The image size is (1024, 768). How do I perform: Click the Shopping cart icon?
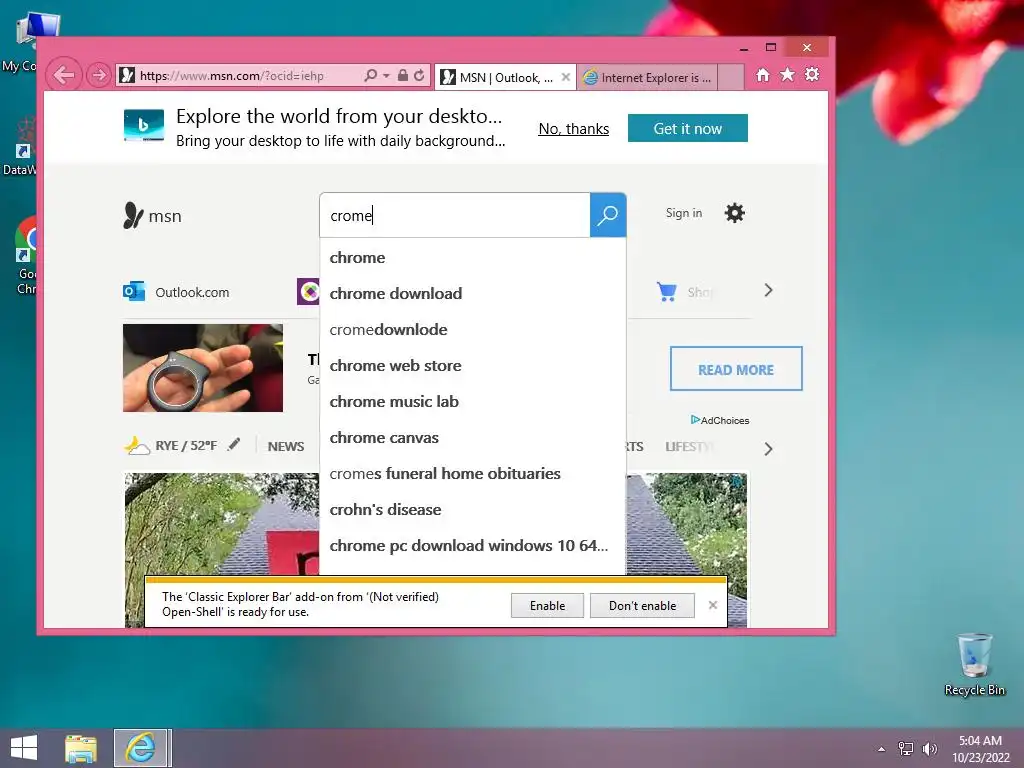point(667,291)
